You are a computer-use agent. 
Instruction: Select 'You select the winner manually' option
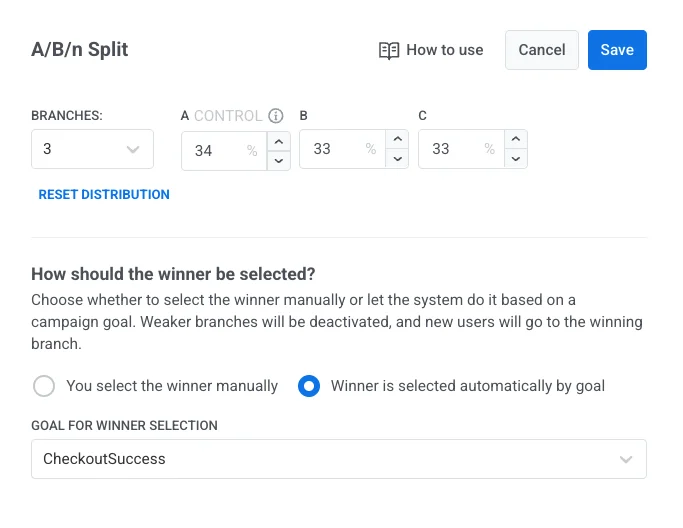[44, 386]
